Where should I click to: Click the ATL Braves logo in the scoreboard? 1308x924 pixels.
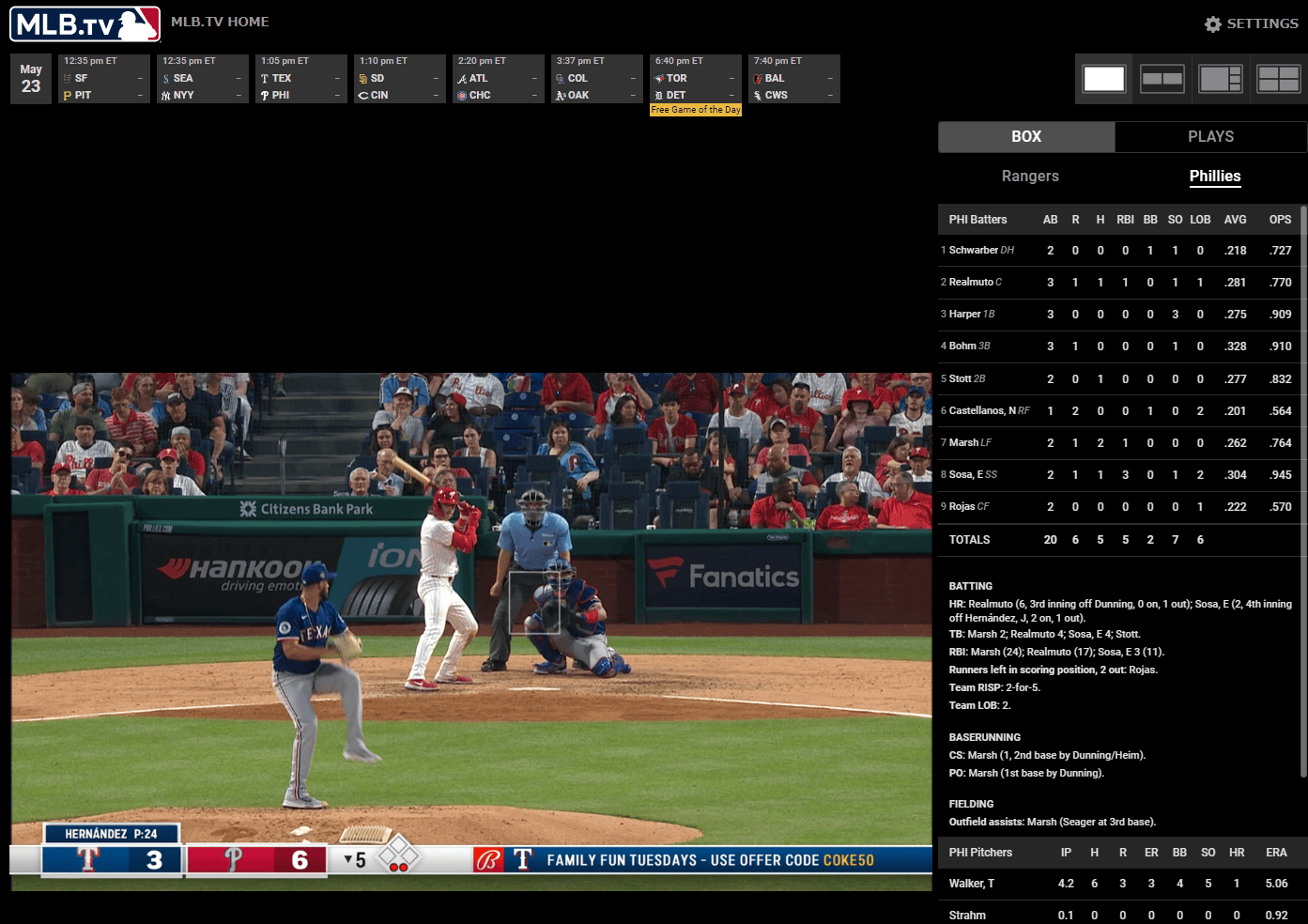pyautogui.click(x=462, y=79)
